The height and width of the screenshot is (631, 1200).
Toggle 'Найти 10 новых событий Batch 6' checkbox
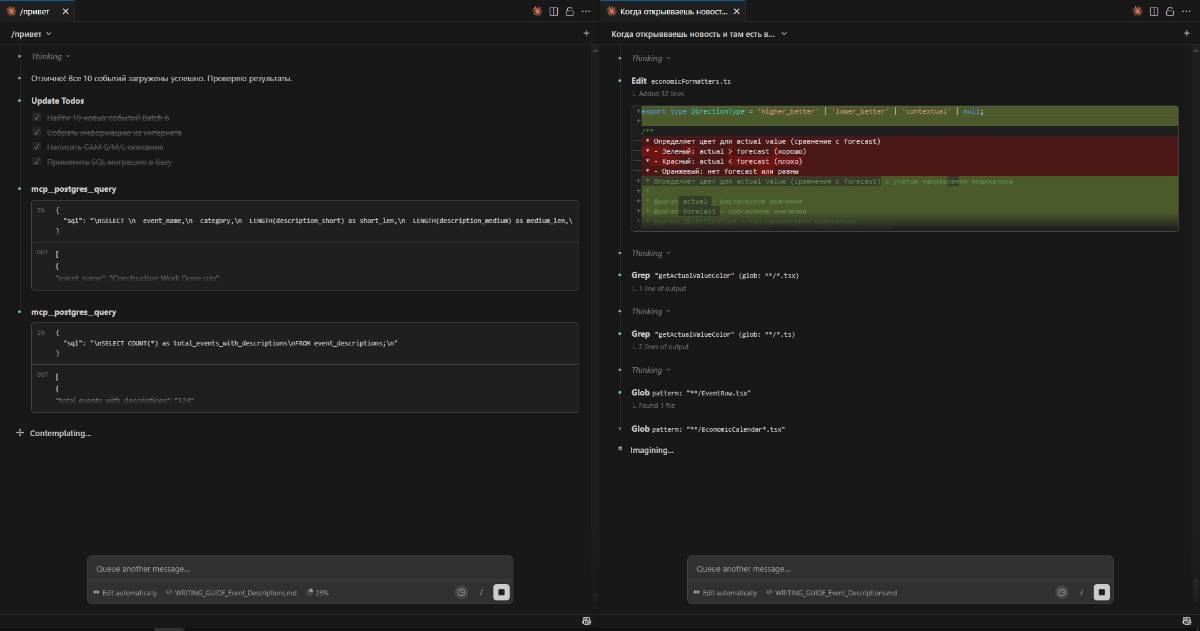point(37,118)
